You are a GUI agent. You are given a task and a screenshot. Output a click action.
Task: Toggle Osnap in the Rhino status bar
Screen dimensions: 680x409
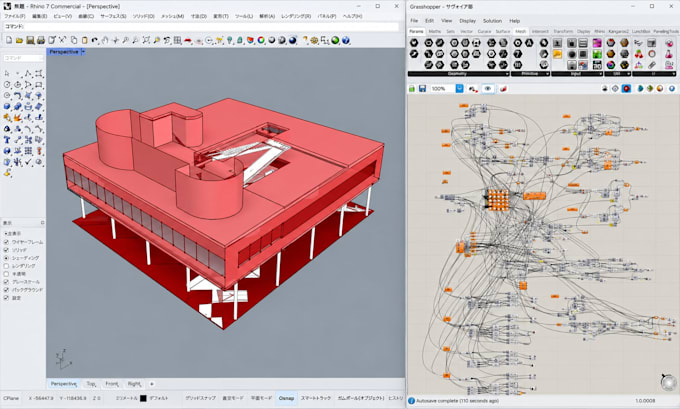[x=286, y=398]
